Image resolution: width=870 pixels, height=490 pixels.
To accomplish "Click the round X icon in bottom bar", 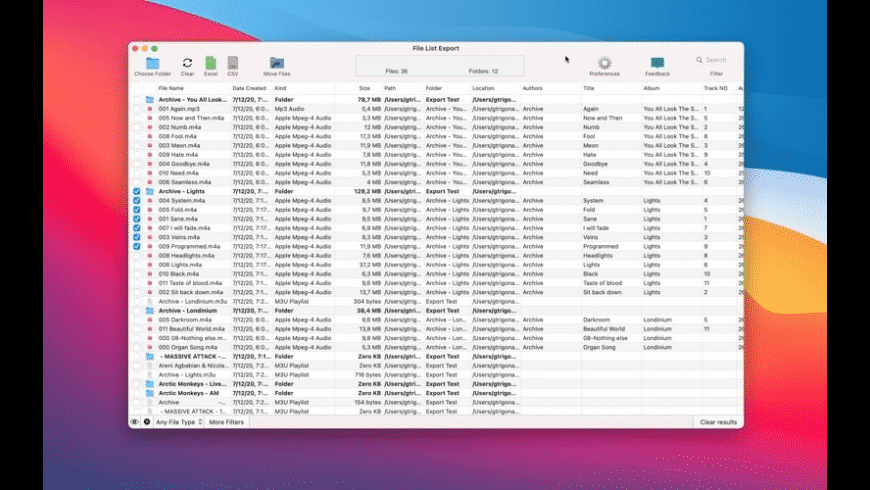I will coord(147,422).
